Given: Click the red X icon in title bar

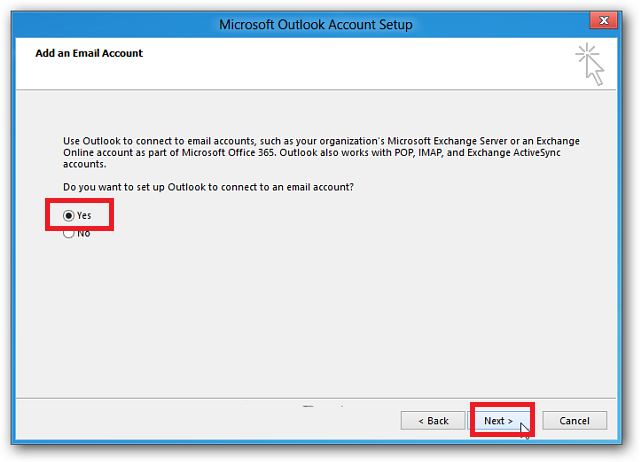Looking at the screenshot, I should click(604, 20).
